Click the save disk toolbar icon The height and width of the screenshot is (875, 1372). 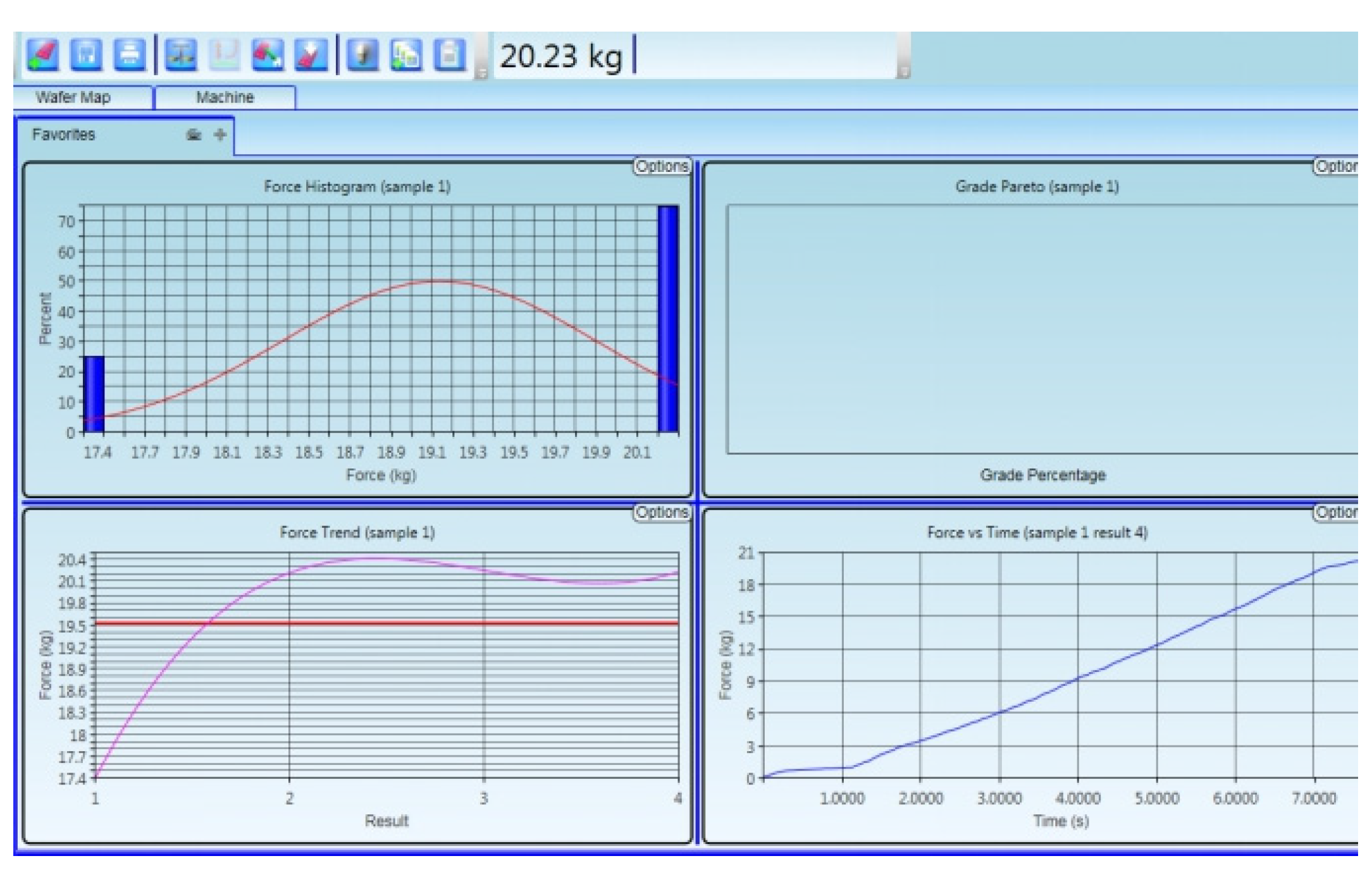[x=86, y=55]
